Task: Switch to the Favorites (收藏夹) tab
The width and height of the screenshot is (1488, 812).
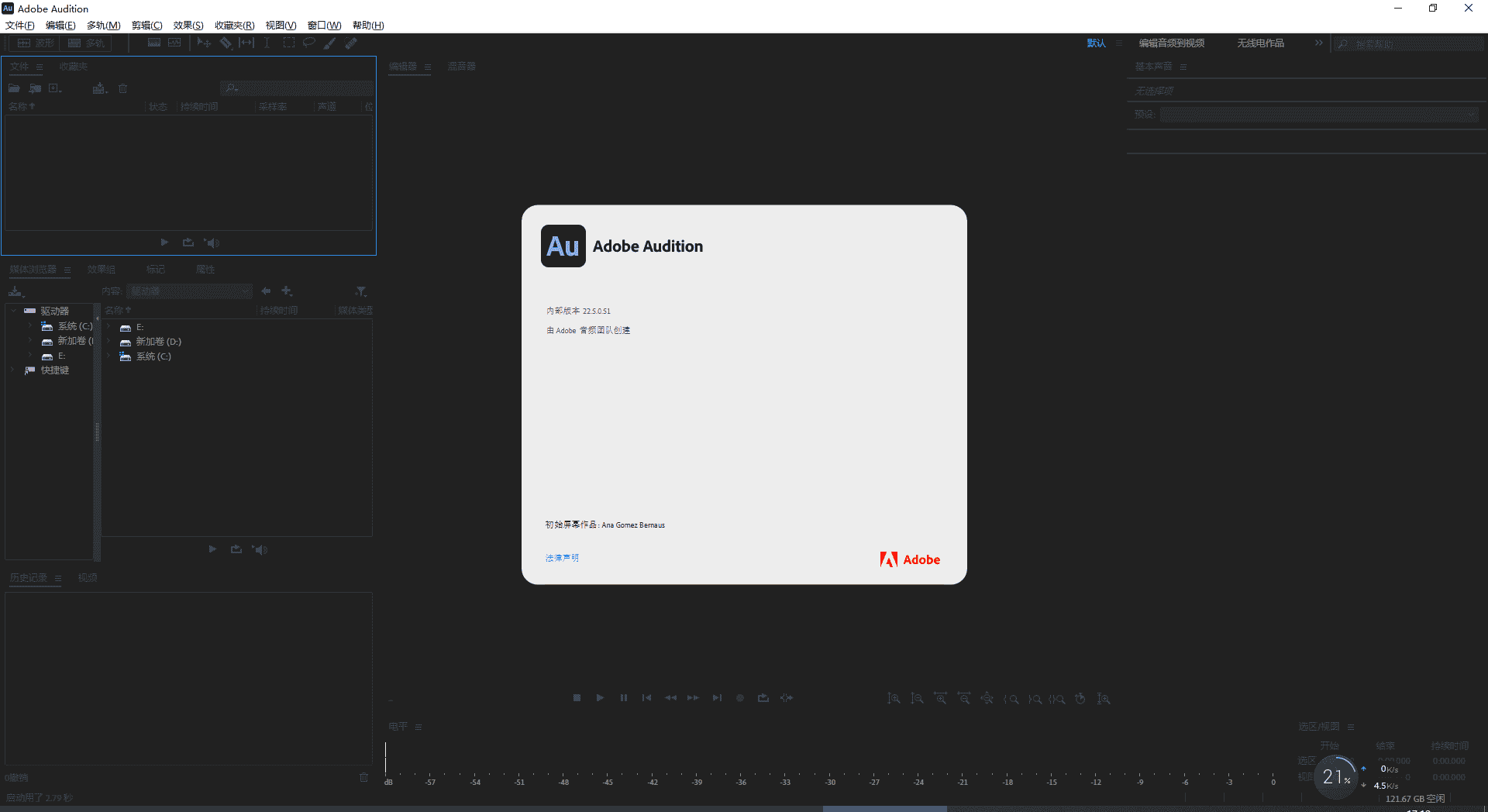Action: pos(74,67)
